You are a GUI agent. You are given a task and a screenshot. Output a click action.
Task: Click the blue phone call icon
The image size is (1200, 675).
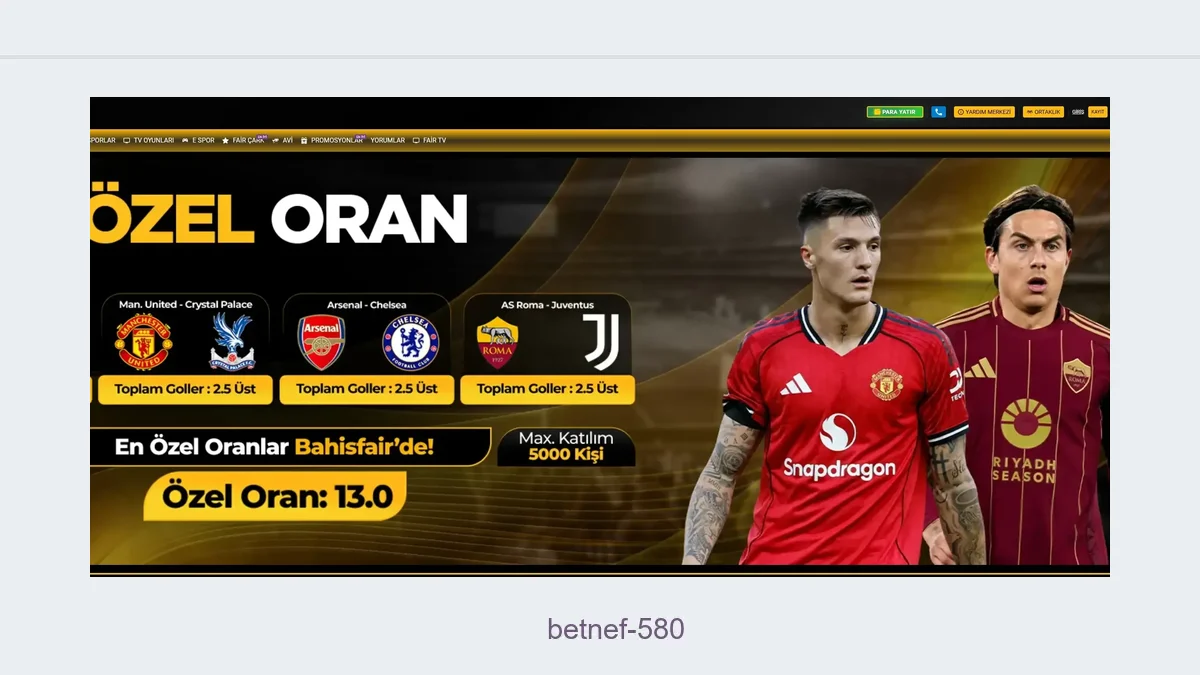938,112
